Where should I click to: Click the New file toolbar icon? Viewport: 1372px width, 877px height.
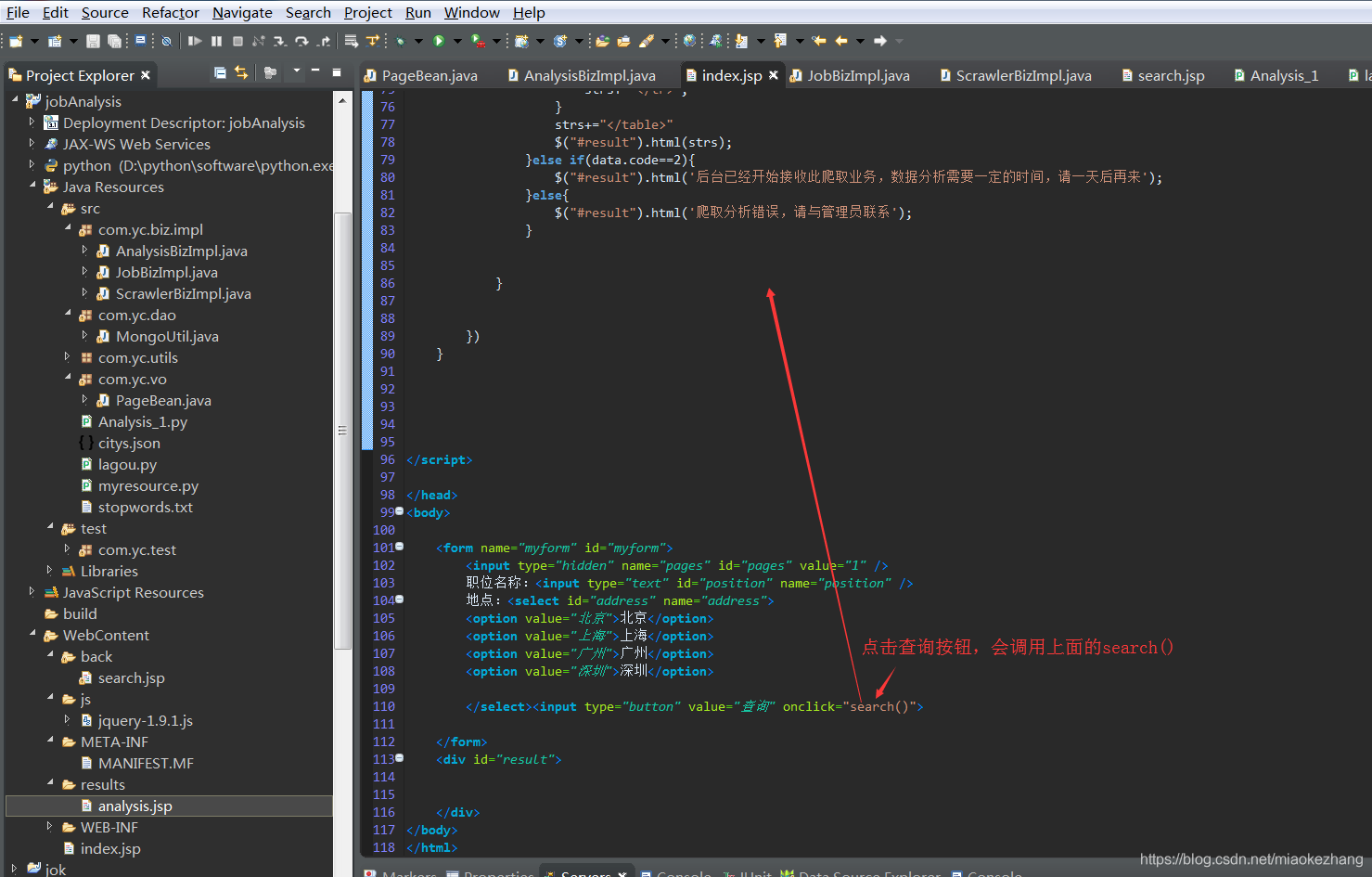pos(16,41)
